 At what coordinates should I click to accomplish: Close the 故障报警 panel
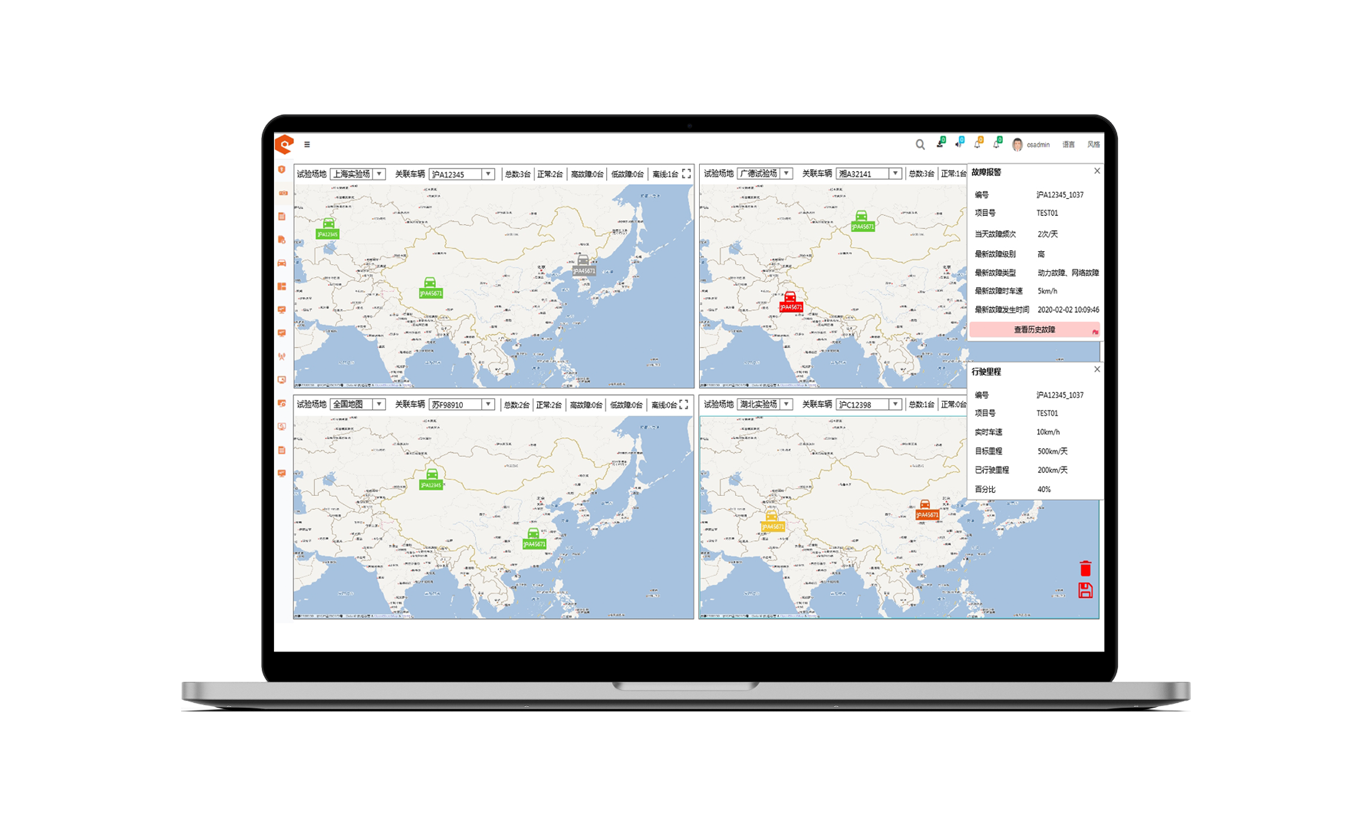coord(1097,171)
